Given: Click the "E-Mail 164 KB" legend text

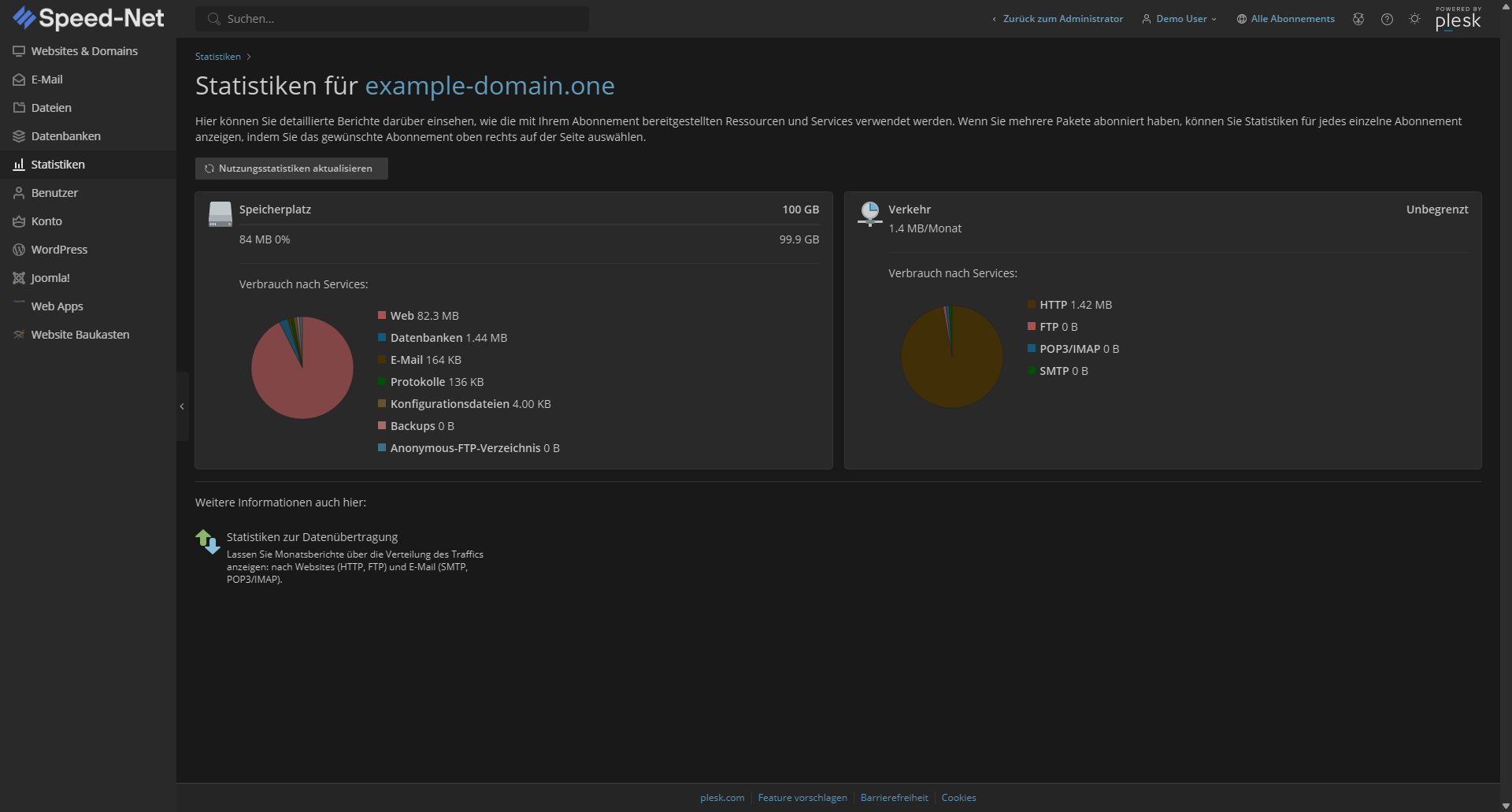Looking at the screenshot, I should (x=426, y=360).
